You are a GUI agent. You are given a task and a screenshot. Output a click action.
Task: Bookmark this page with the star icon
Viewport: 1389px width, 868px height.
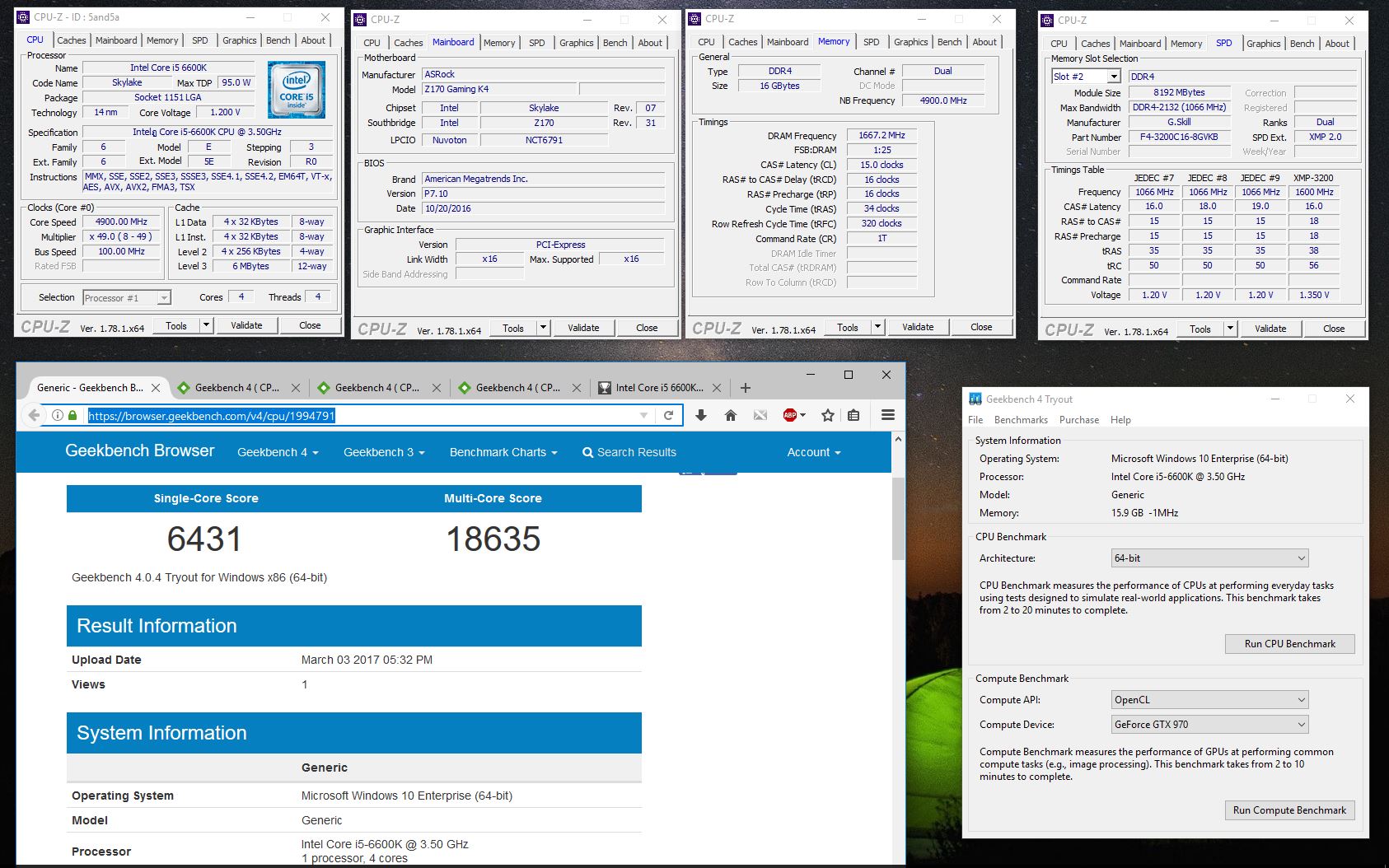(x=828, y=415)
